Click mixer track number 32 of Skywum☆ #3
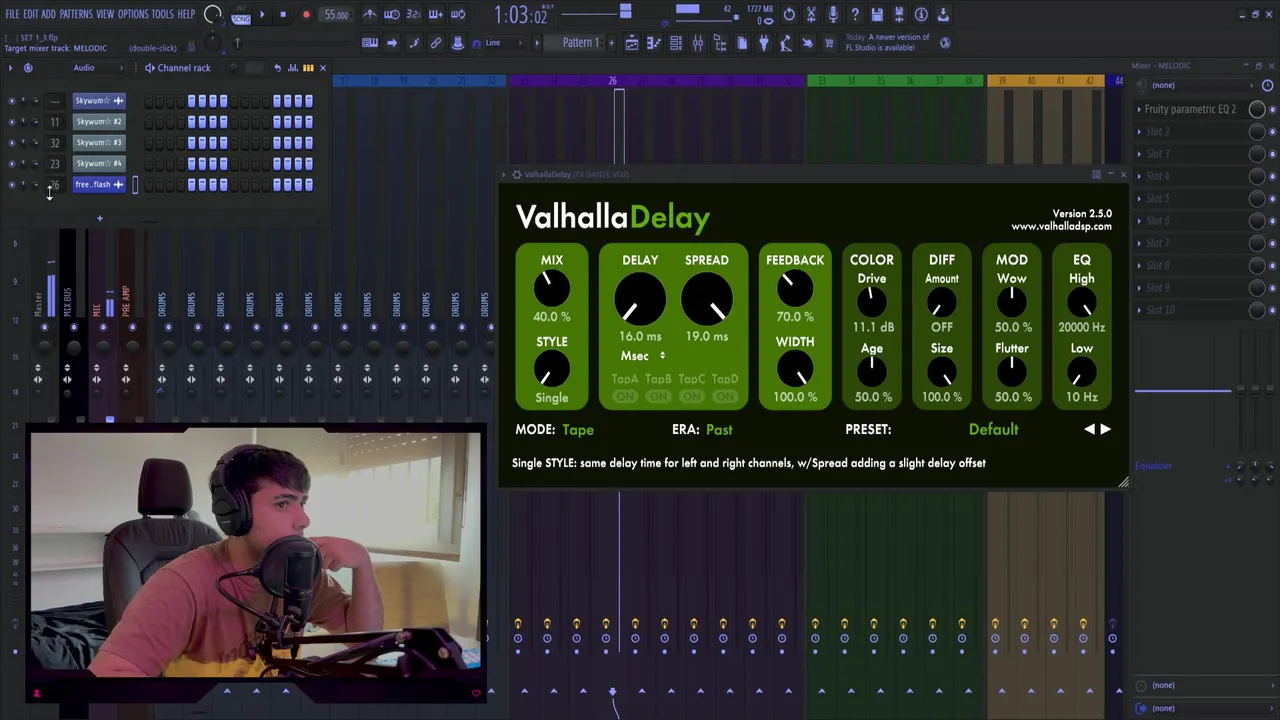The image size is (1280, 720). (x=55, y=142)
